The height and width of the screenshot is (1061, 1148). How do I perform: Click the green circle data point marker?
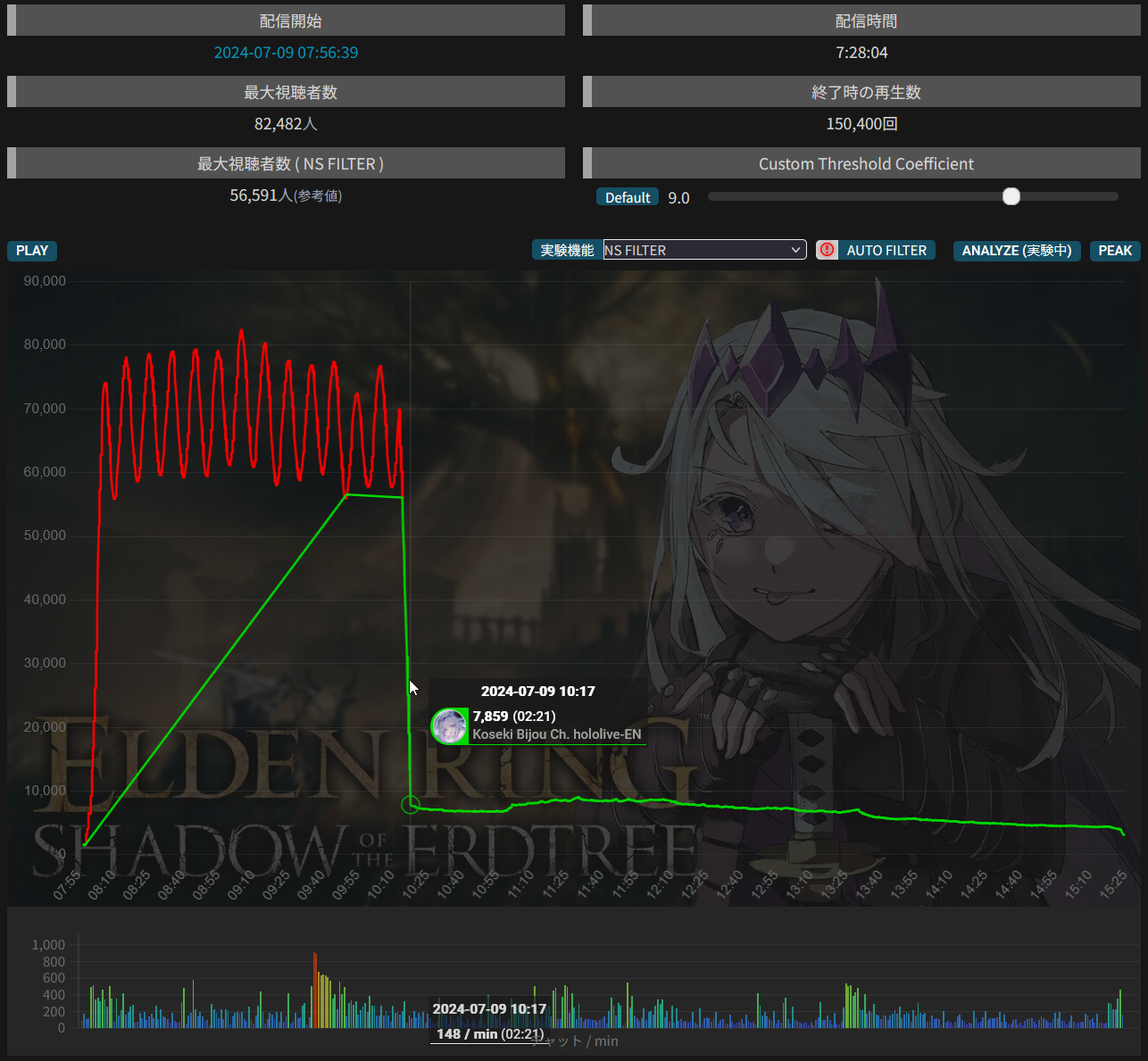410,805
